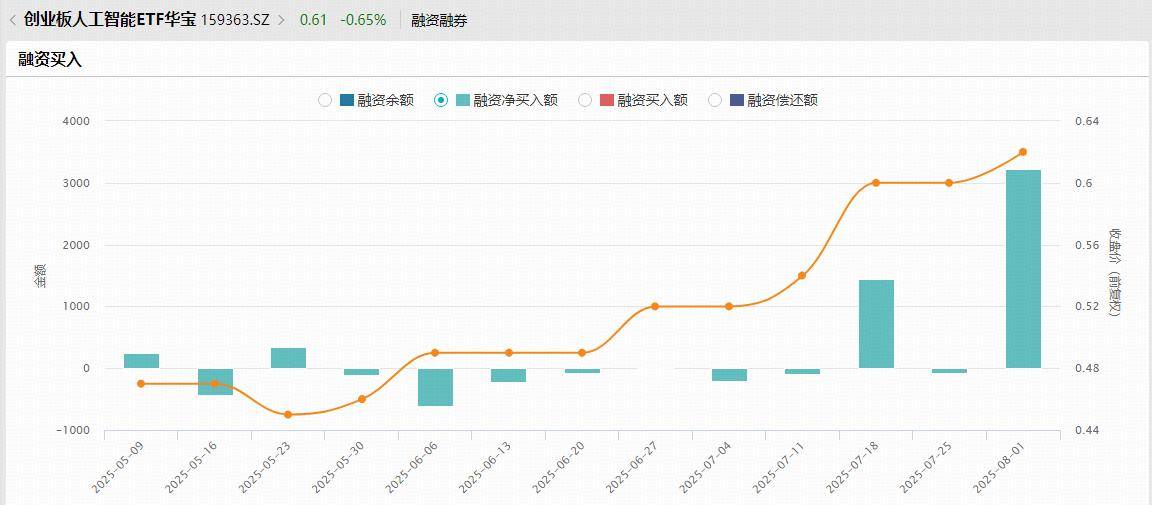Click the red 融资买入额 legend swatch
The height and width of the screenshot is (505, 1152).
pyautogui.click(x=607, y=100)
